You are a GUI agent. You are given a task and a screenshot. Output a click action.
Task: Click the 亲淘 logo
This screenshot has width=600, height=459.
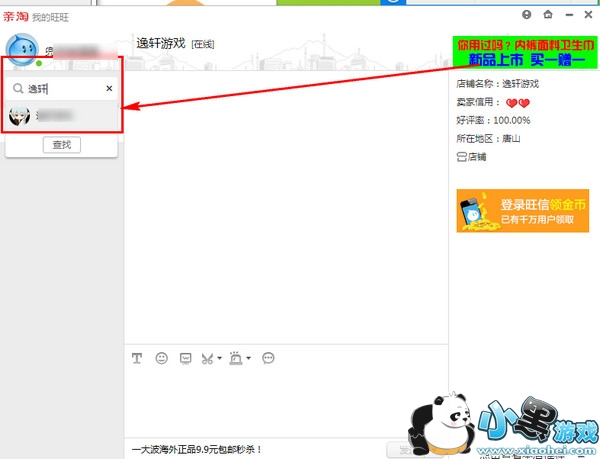(16, 16)
